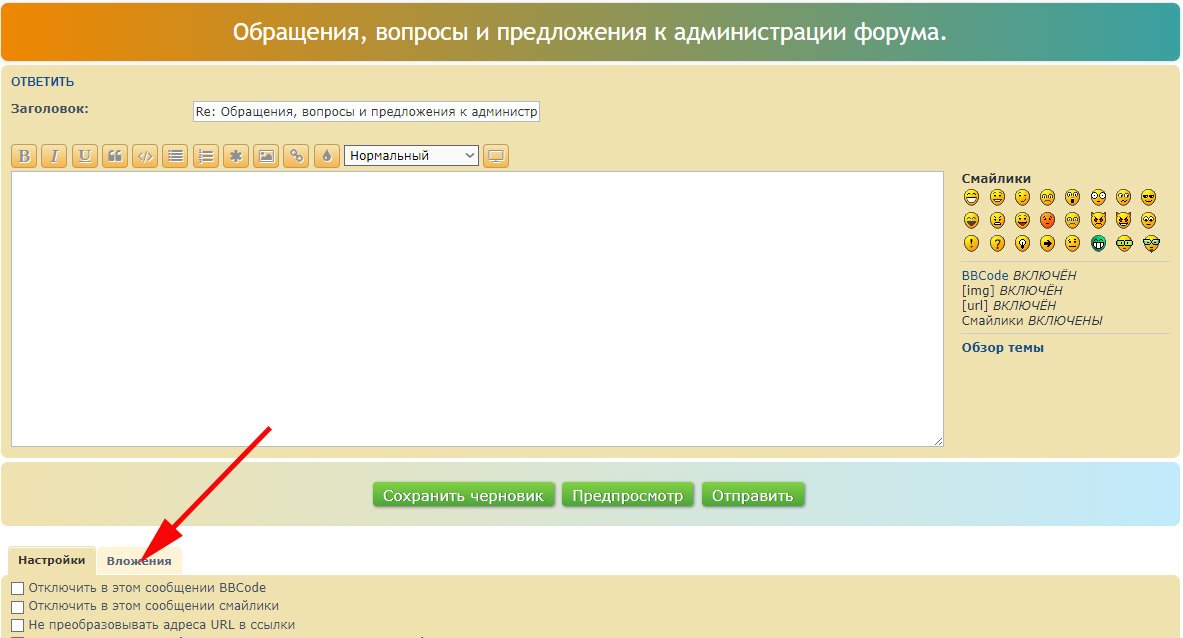Image resolution: width=1183 pixels, height=638 pixels.
Task: Click the underline formatting button
Action: click(x=85, y=156)
